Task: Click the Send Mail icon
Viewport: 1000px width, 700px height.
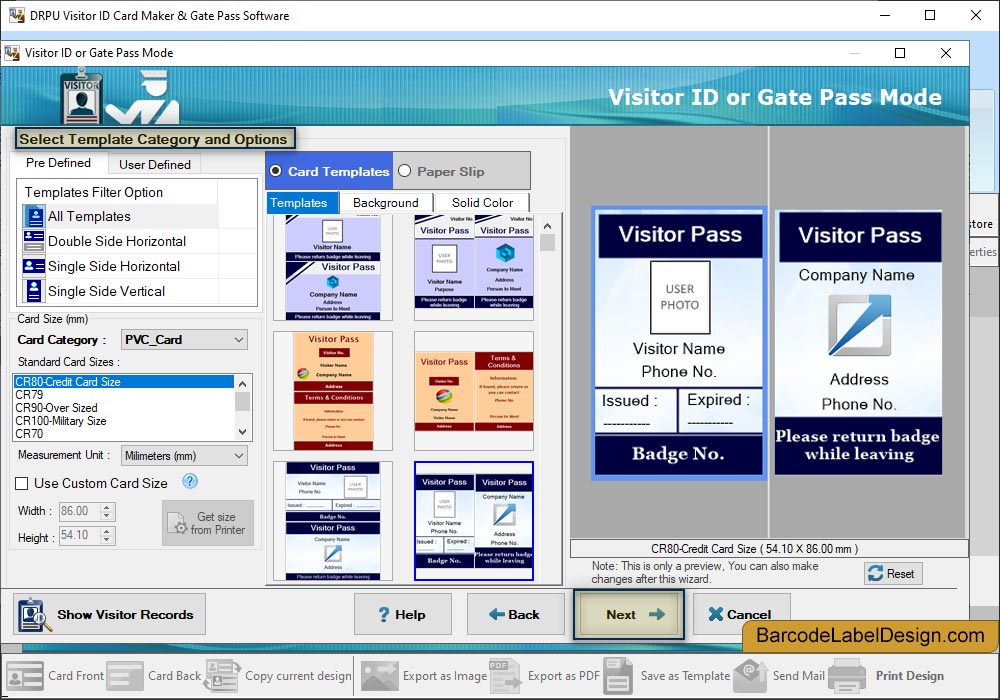Action: pyautogui.click(x=750, y=676)
